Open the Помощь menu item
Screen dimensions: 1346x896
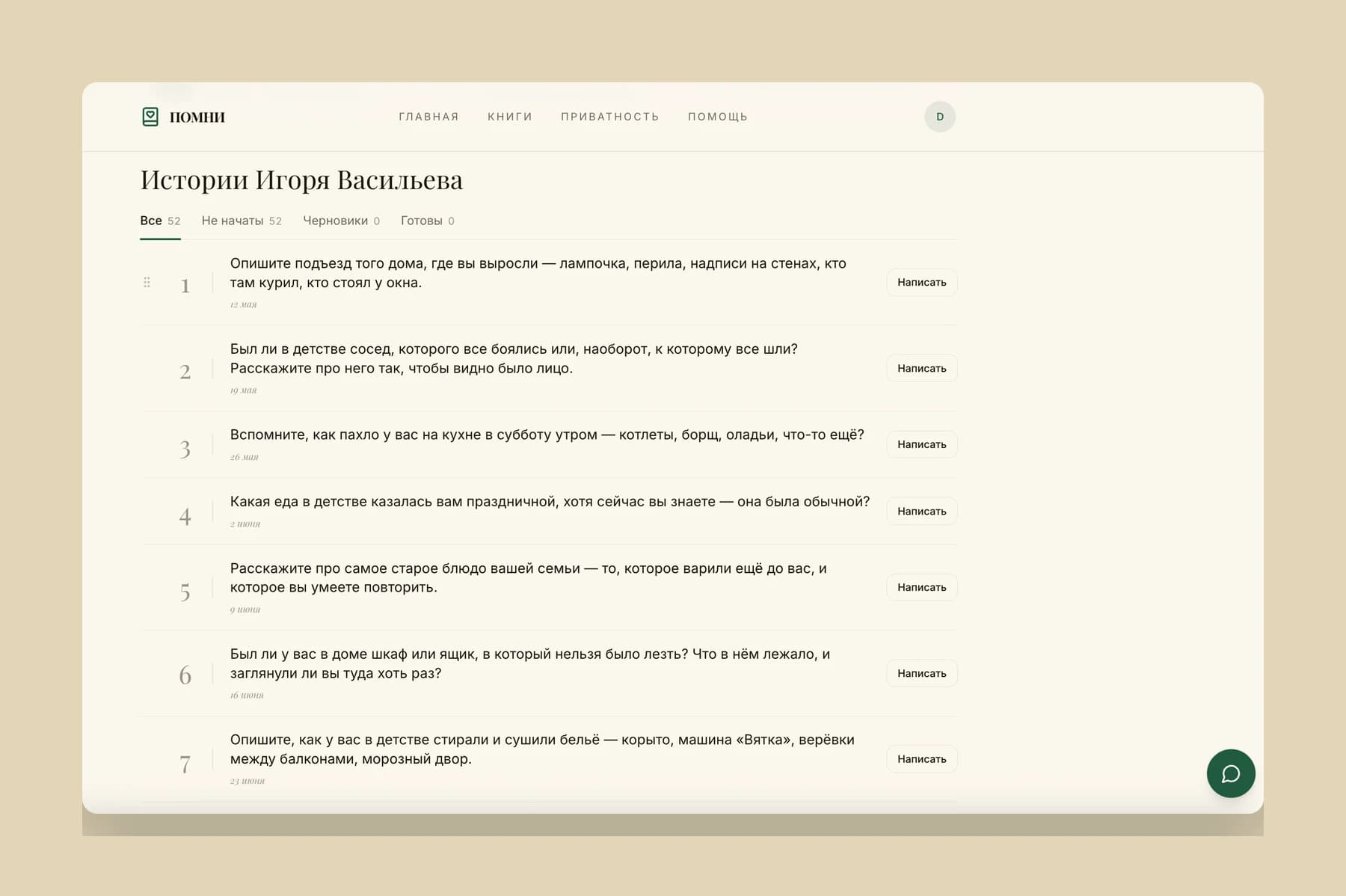718,117
